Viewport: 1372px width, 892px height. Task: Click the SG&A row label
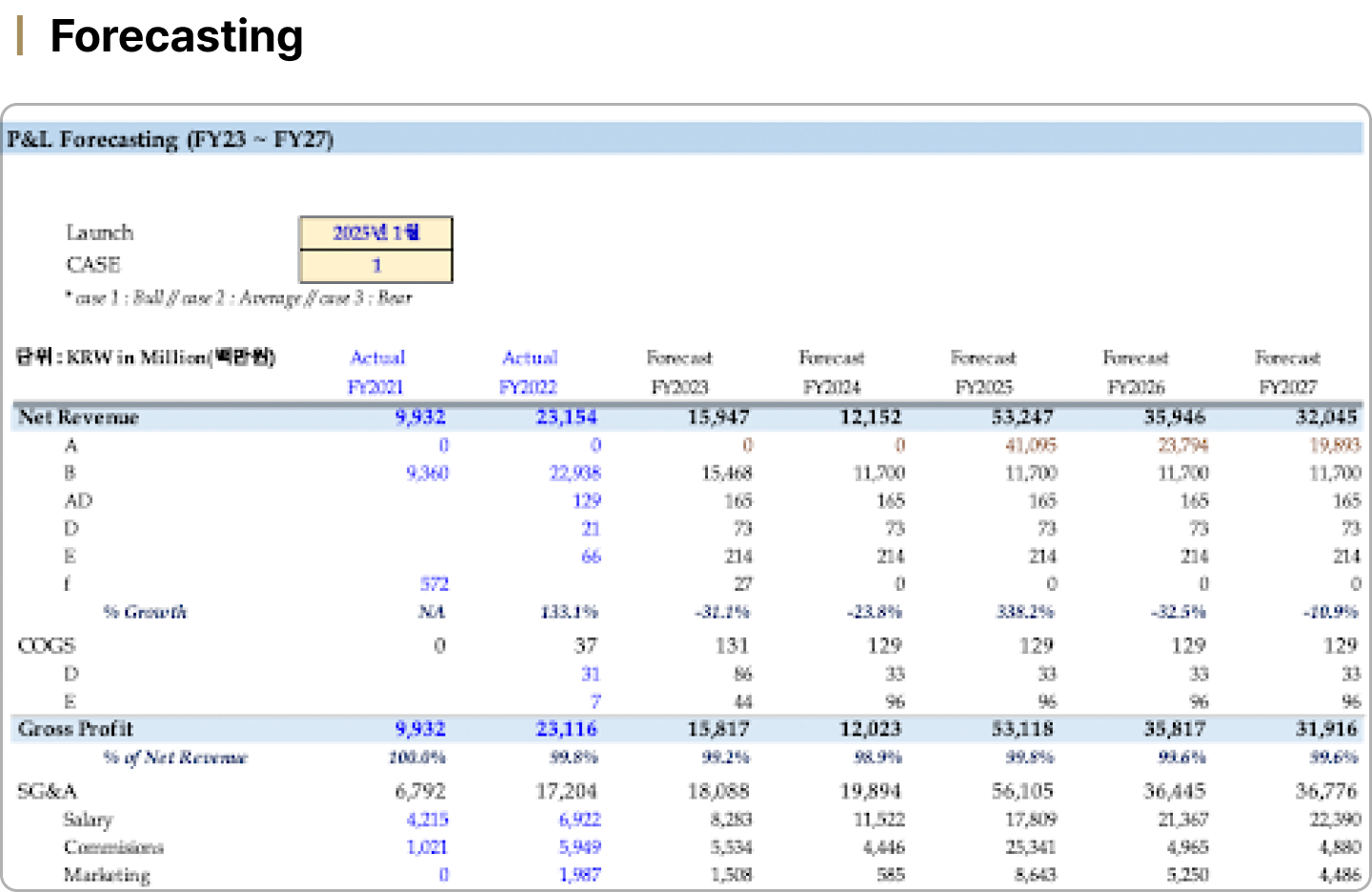(x=48, y=791)
